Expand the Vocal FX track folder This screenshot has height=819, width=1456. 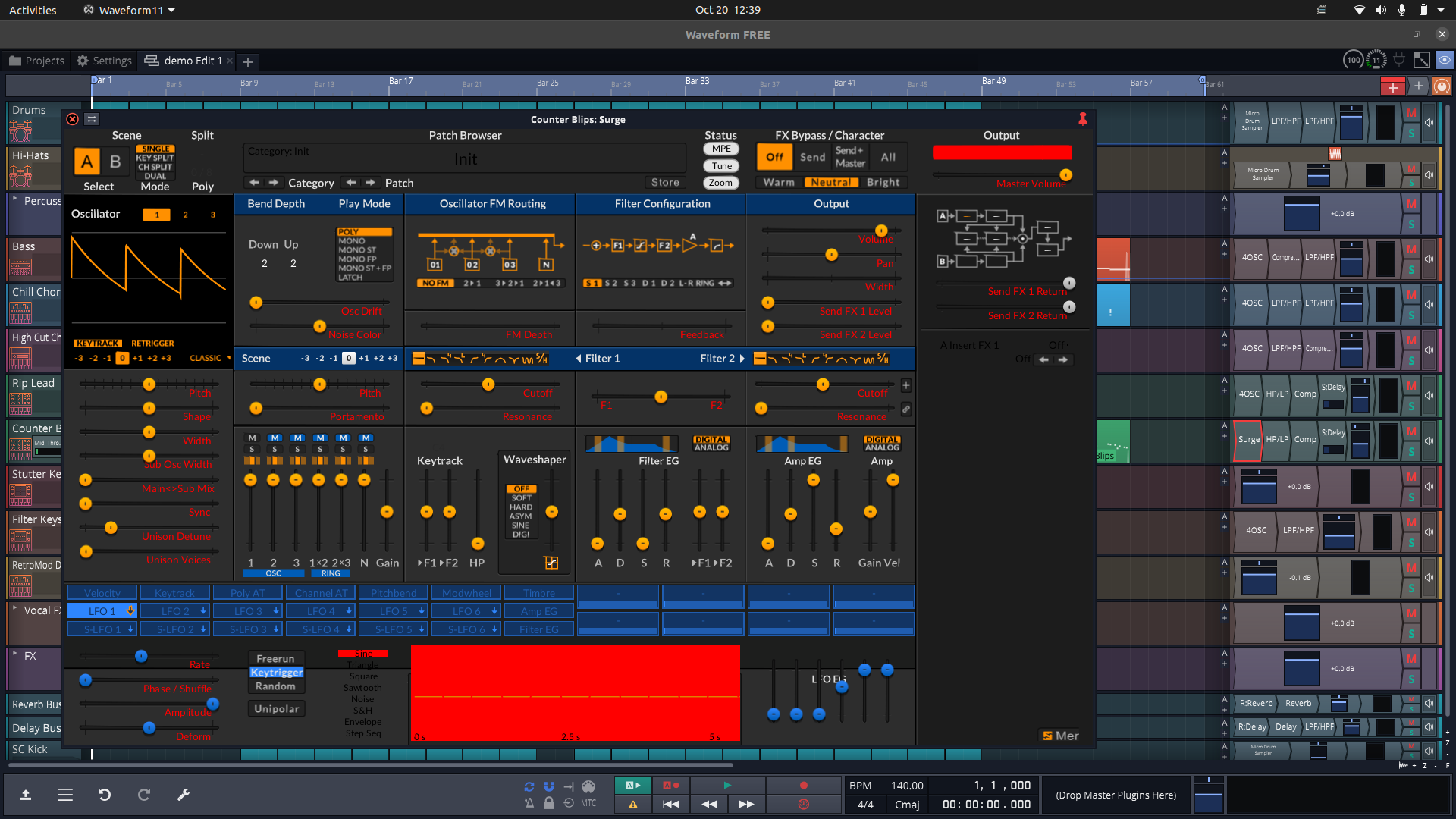click(x=14, y=607)
